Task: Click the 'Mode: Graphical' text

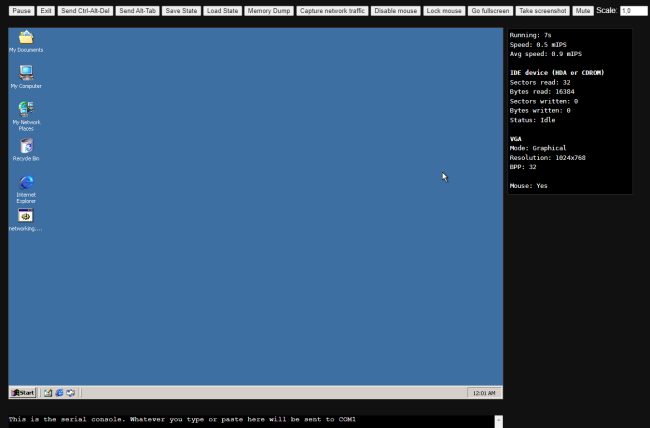Action: click(x=538, y=148)
